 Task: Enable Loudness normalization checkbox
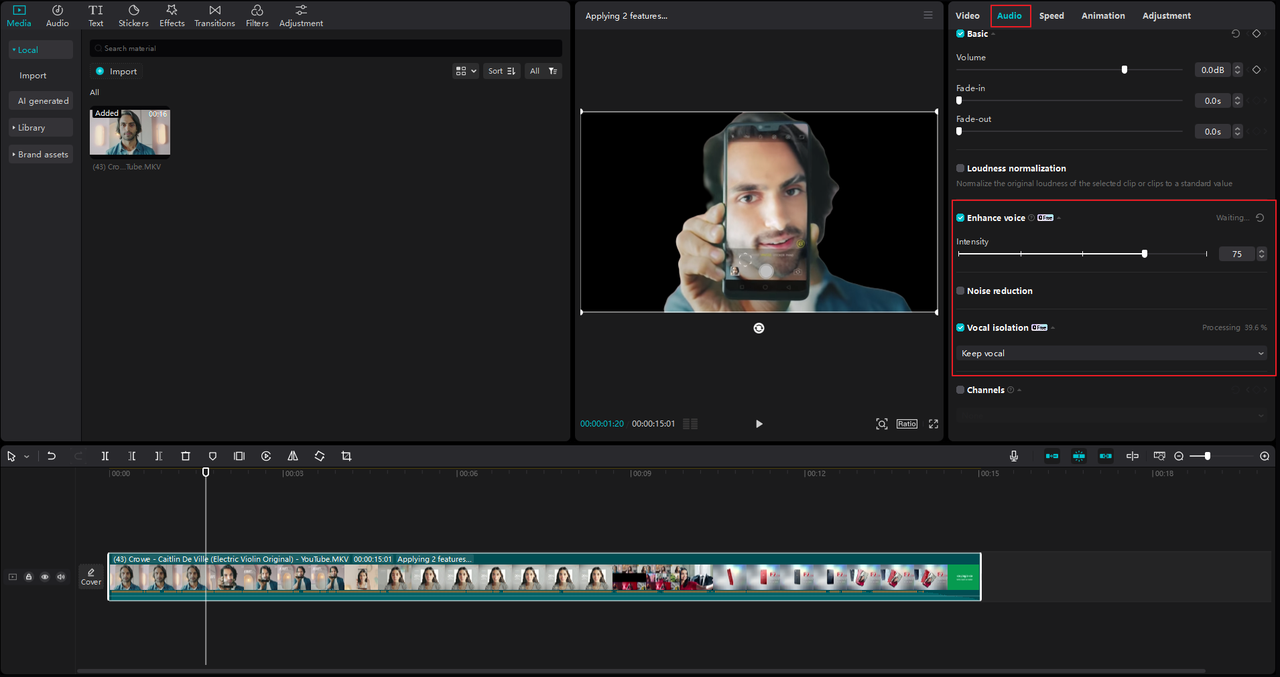[x=960, y=169]
